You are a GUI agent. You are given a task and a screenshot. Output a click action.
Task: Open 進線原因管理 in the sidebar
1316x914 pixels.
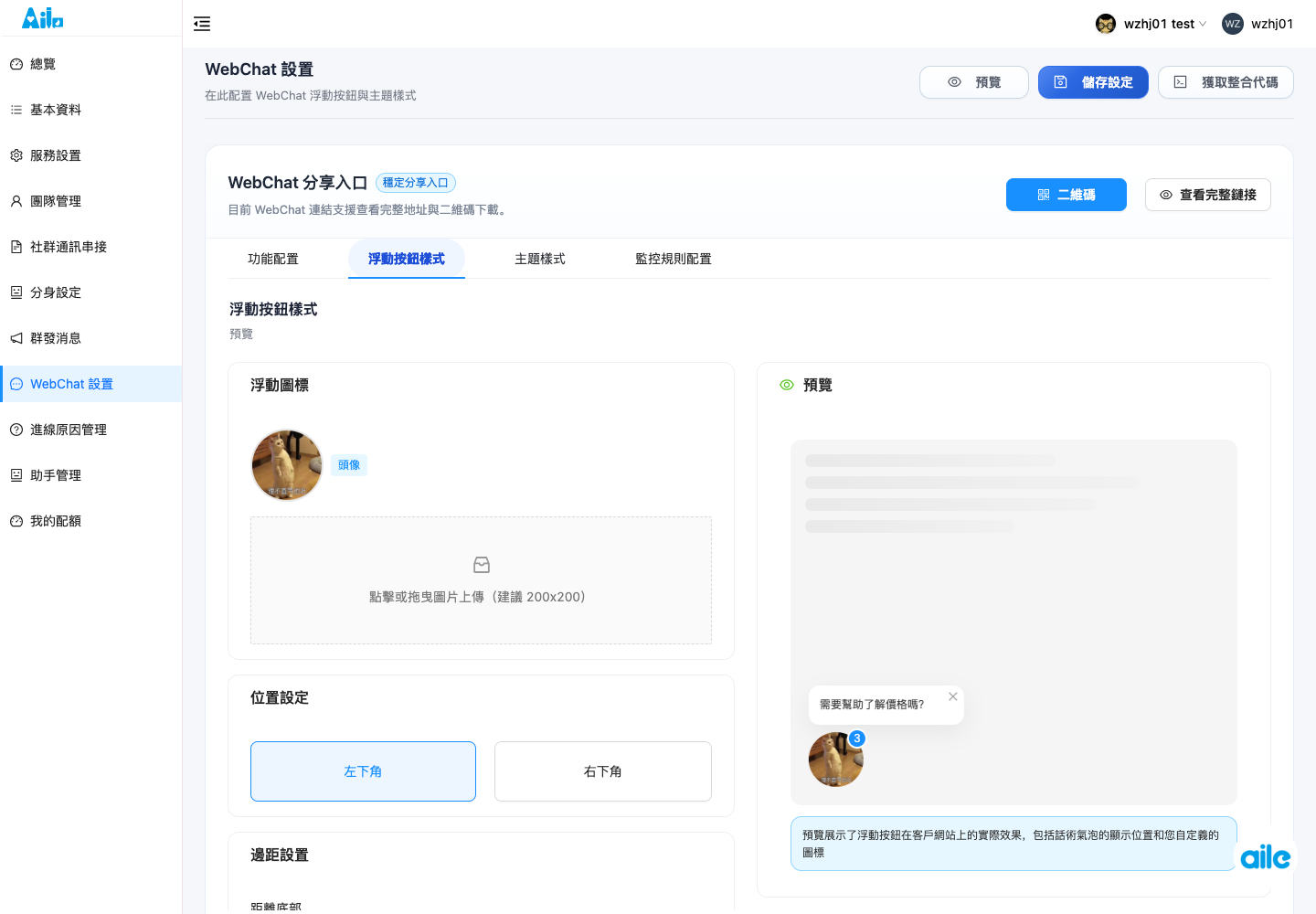tap(90, 430)
